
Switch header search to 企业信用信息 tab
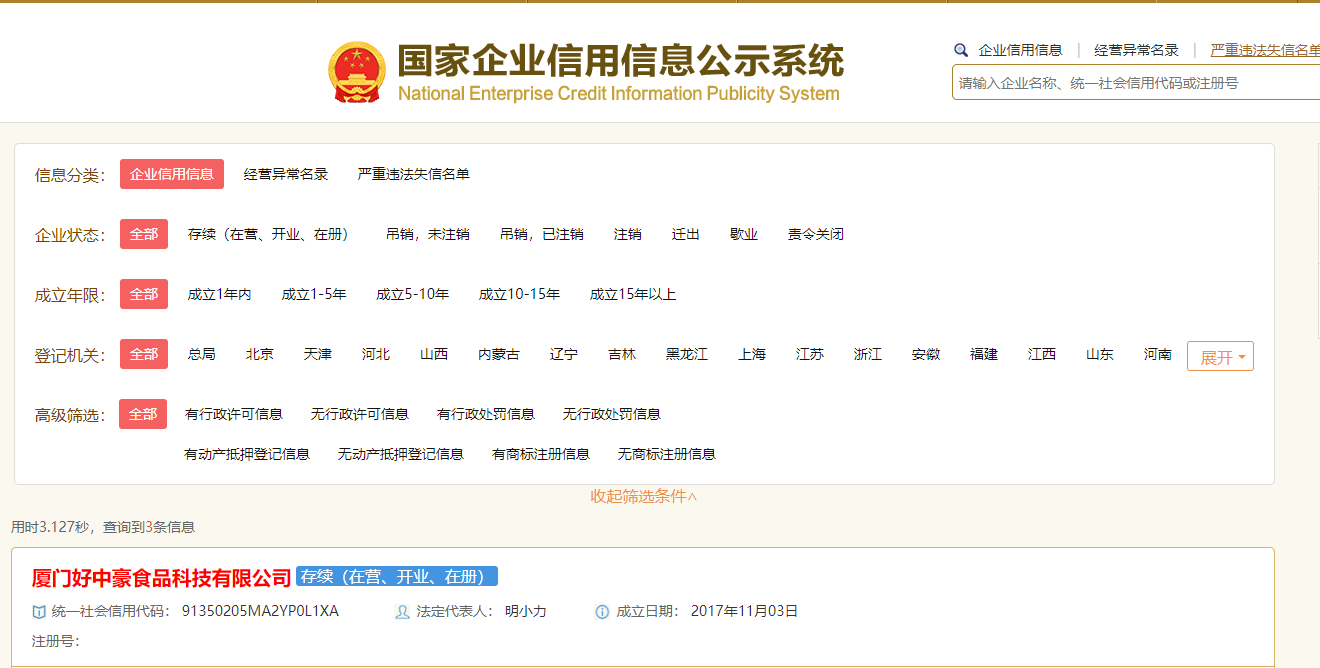click(1020, 50)
